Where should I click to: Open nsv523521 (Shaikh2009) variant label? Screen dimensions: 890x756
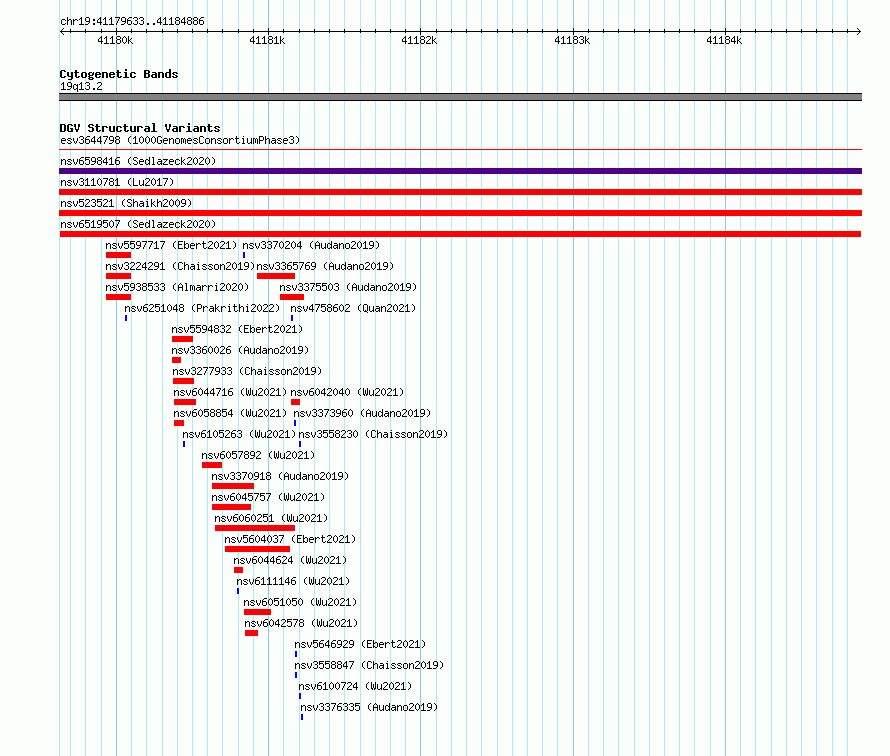(x=126, y=203)
